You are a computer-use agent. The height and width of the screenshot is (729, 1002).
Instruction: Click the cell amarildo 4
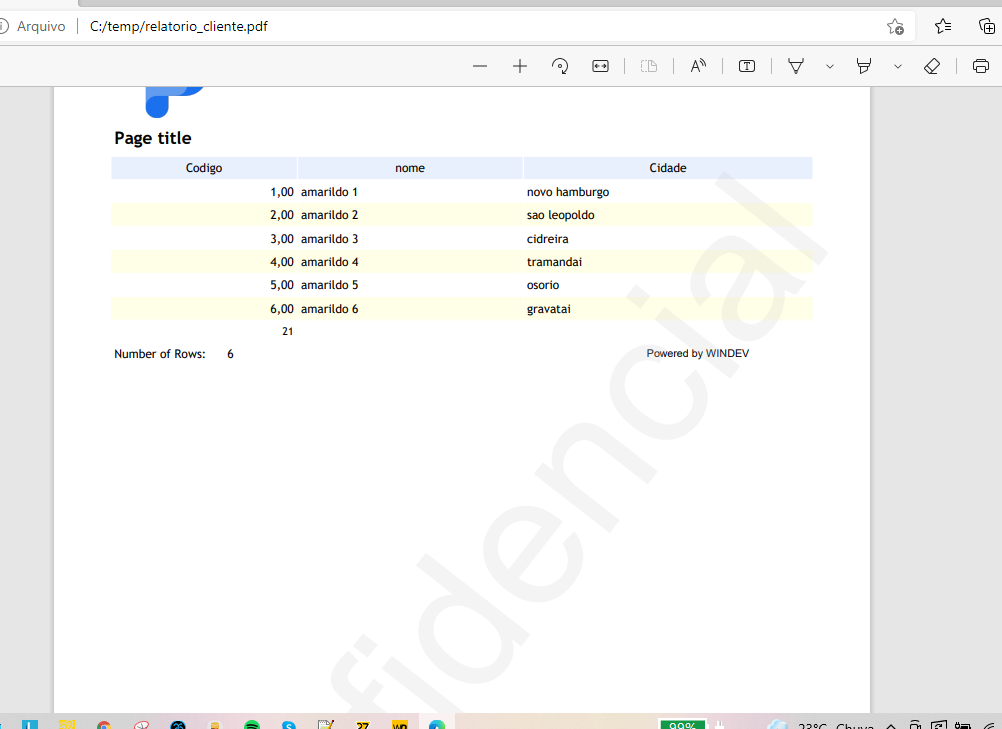[x=329, y=262]
